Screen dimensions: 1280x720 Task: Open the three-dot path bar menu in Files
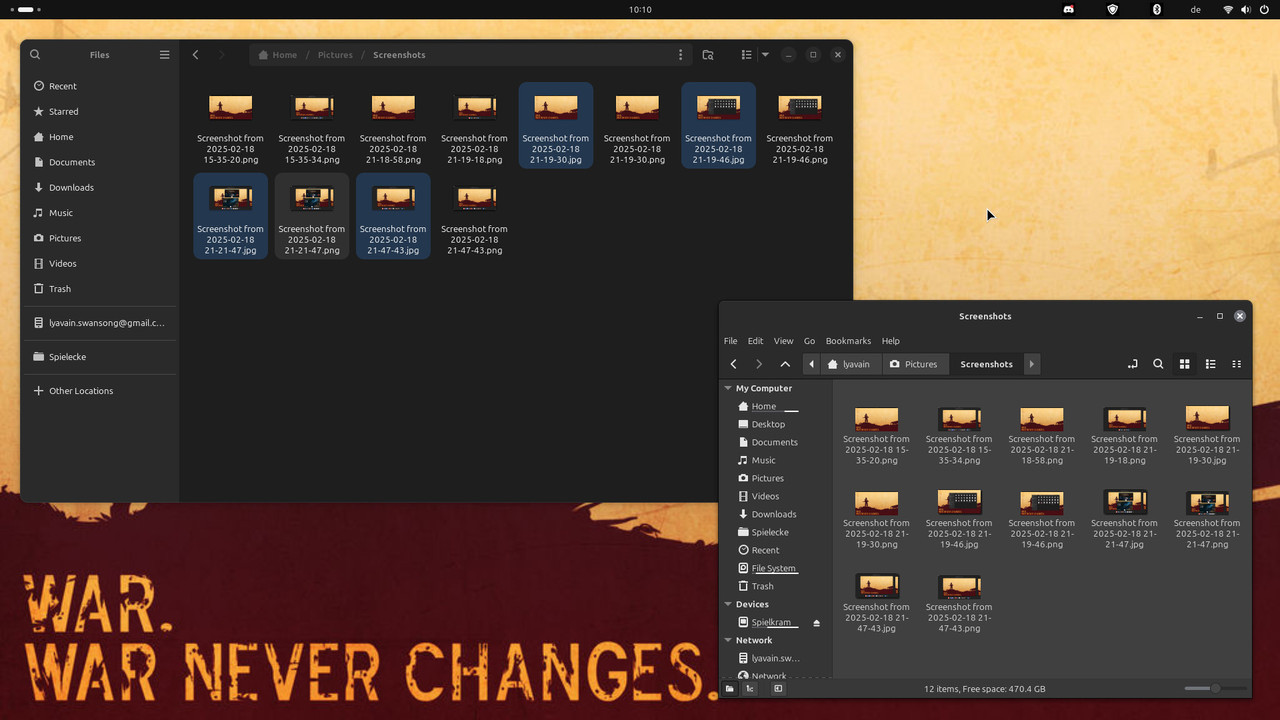681,55
